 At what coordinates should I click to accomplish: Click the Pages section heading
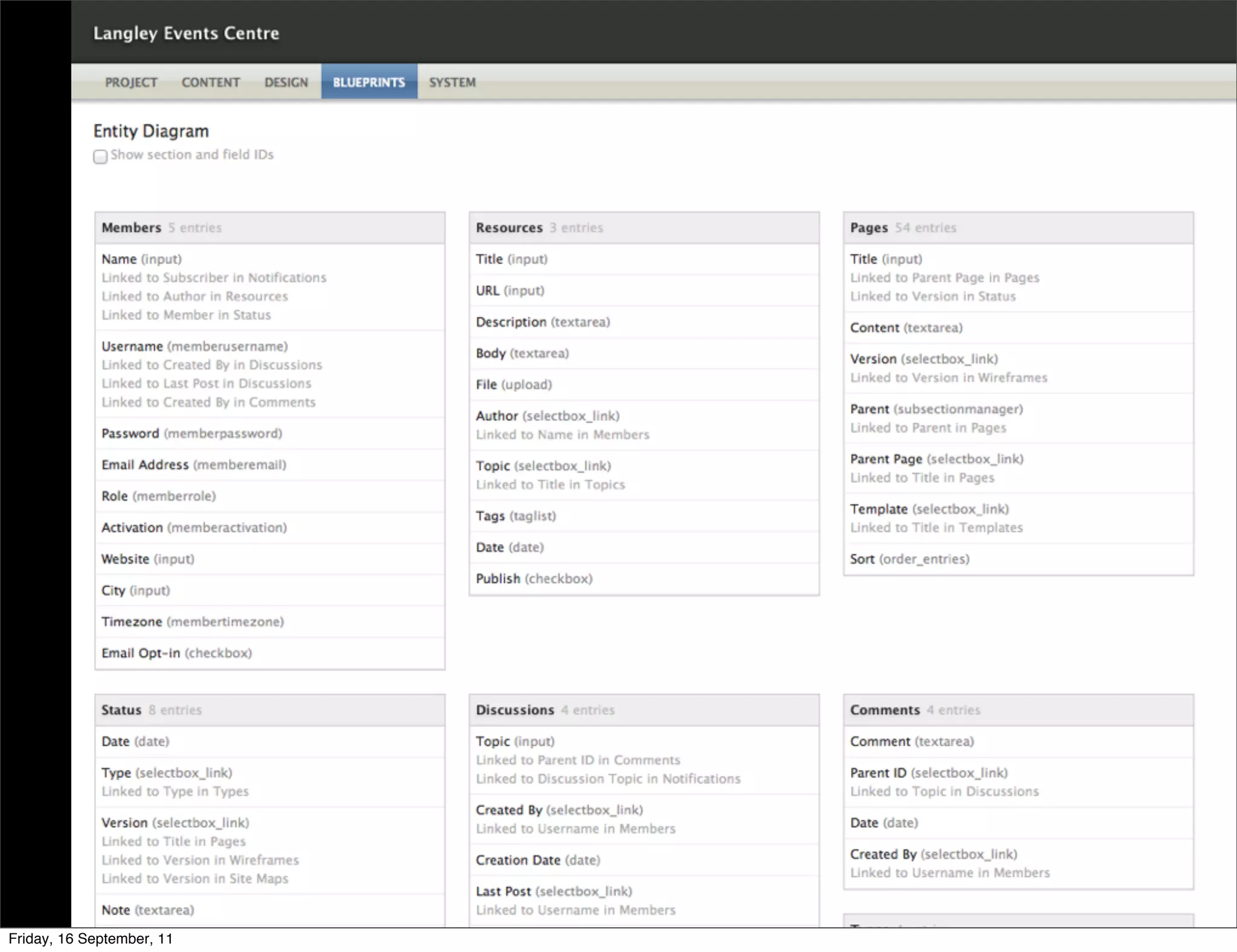(x=869, y=228)
